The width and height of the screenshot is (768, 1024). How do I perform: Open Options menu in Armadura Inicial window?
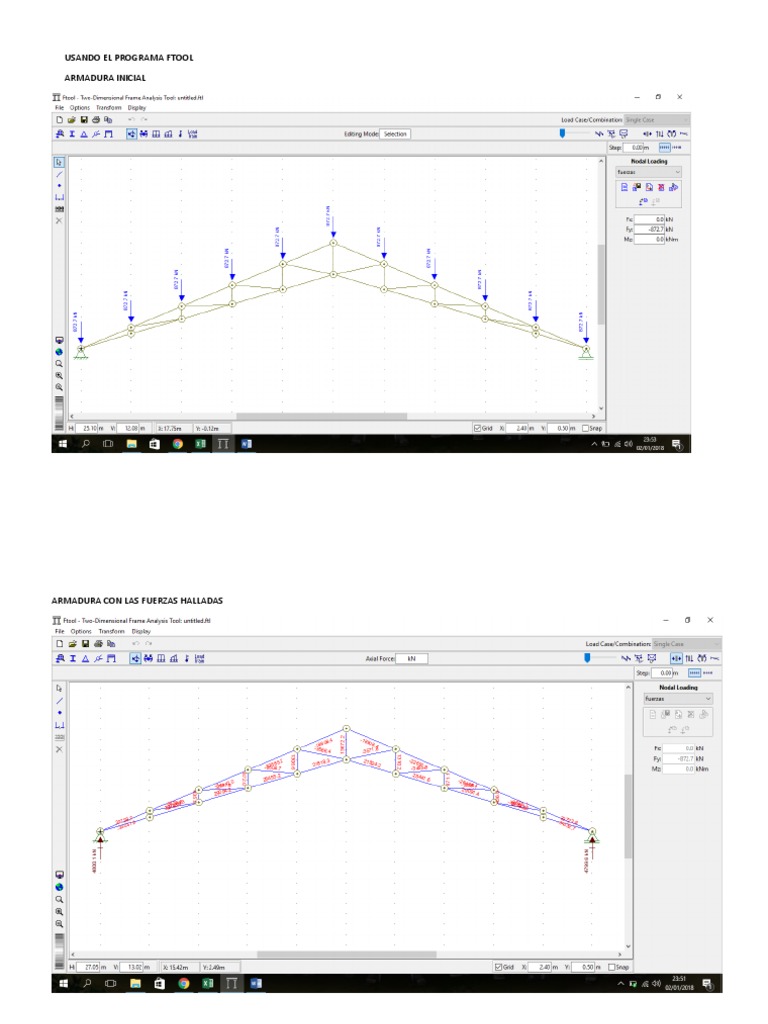coord(80,108)
